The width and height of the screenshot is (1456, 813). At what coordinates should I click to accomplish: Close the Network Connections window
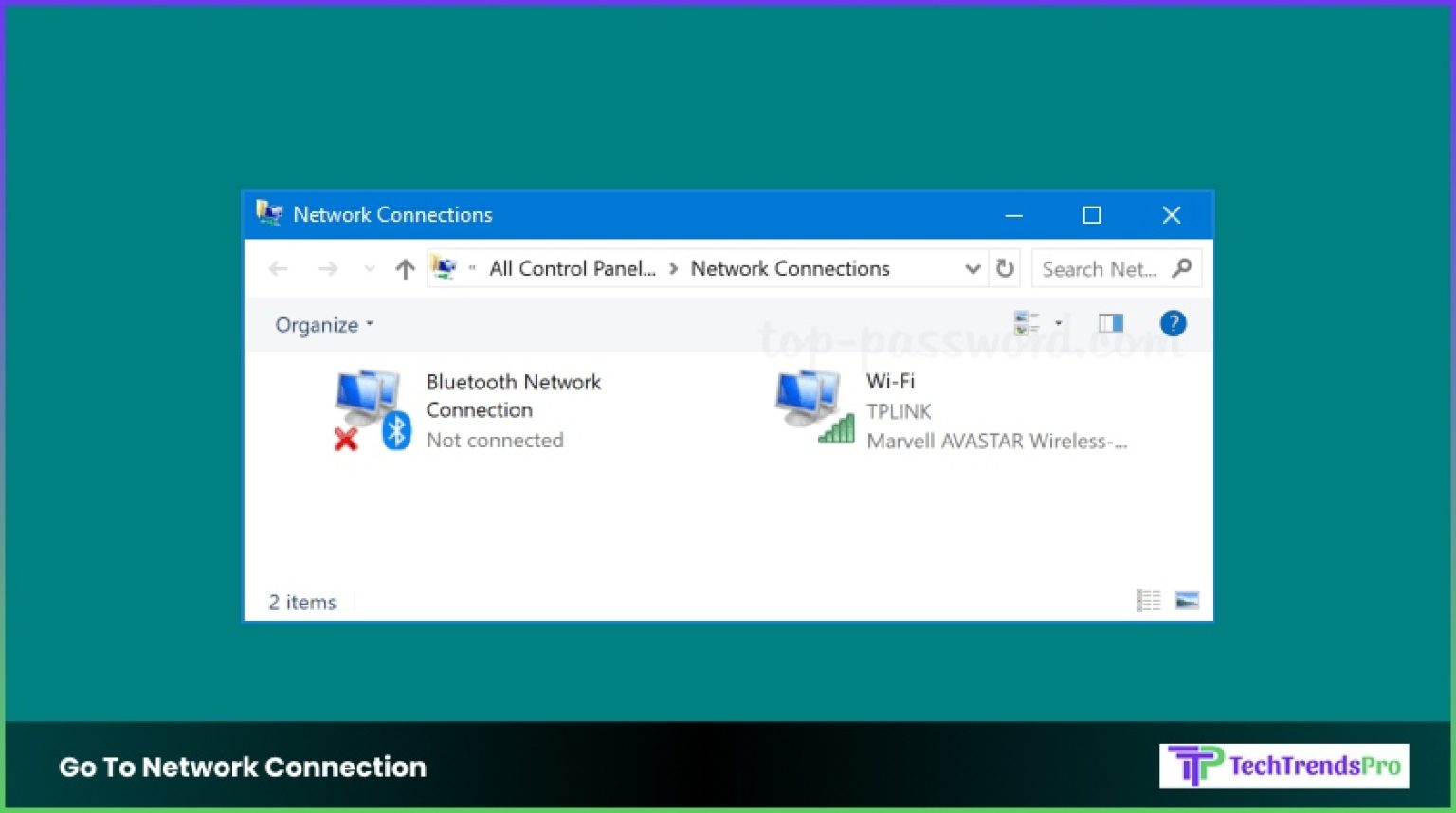click(x=1172, y=215)
